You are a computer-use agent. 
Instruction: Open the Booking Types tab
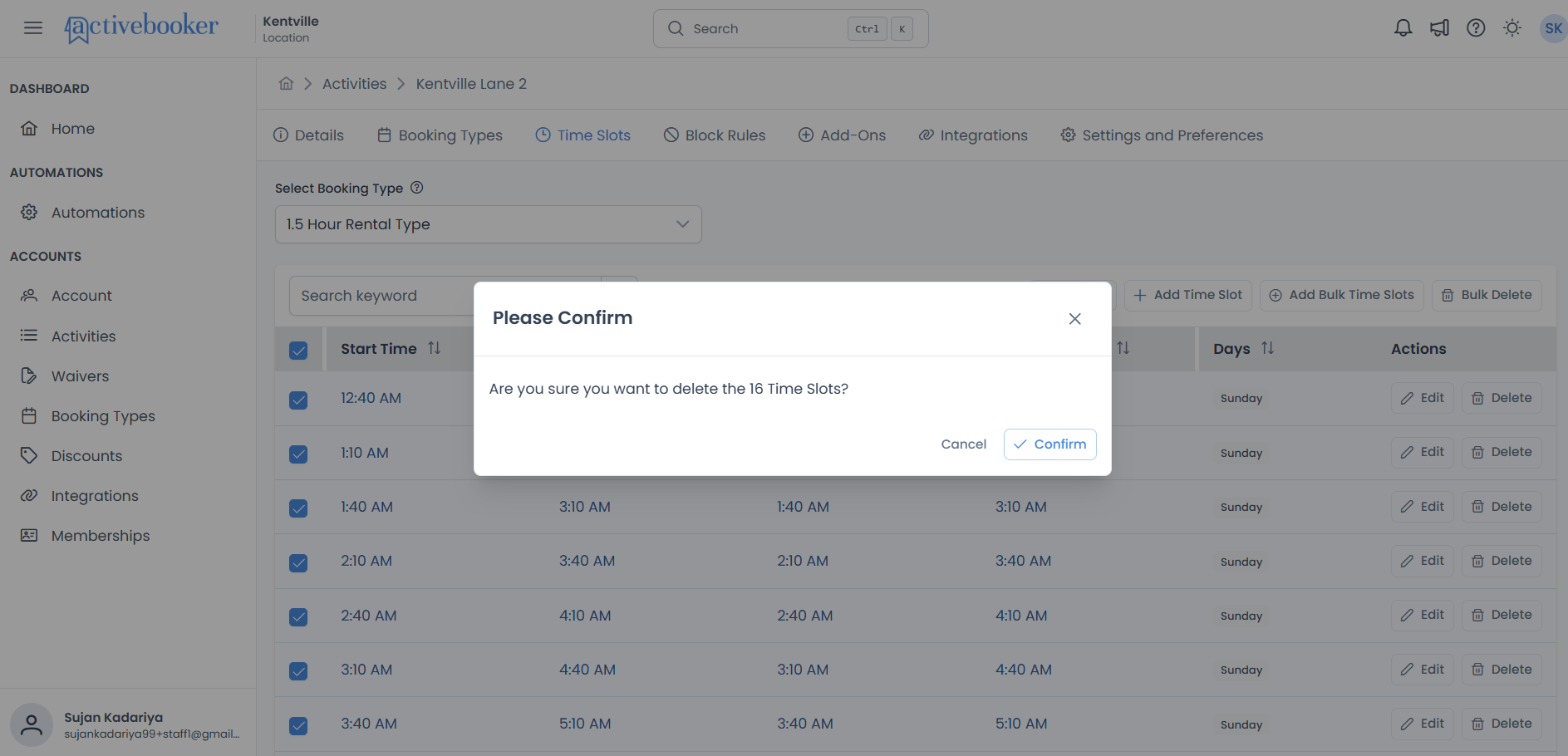click(440, 135)
